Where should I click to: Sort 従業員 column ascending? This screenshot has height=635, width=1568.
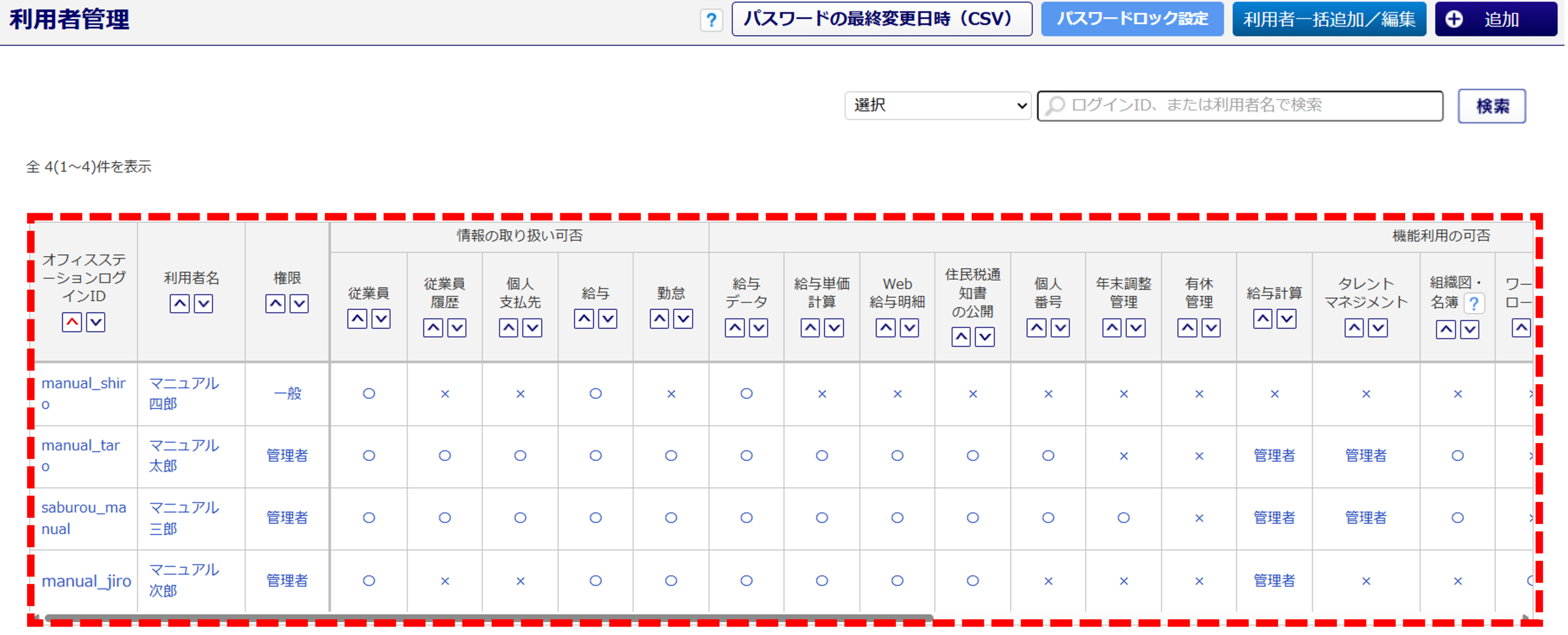click(x=357, y=319)
